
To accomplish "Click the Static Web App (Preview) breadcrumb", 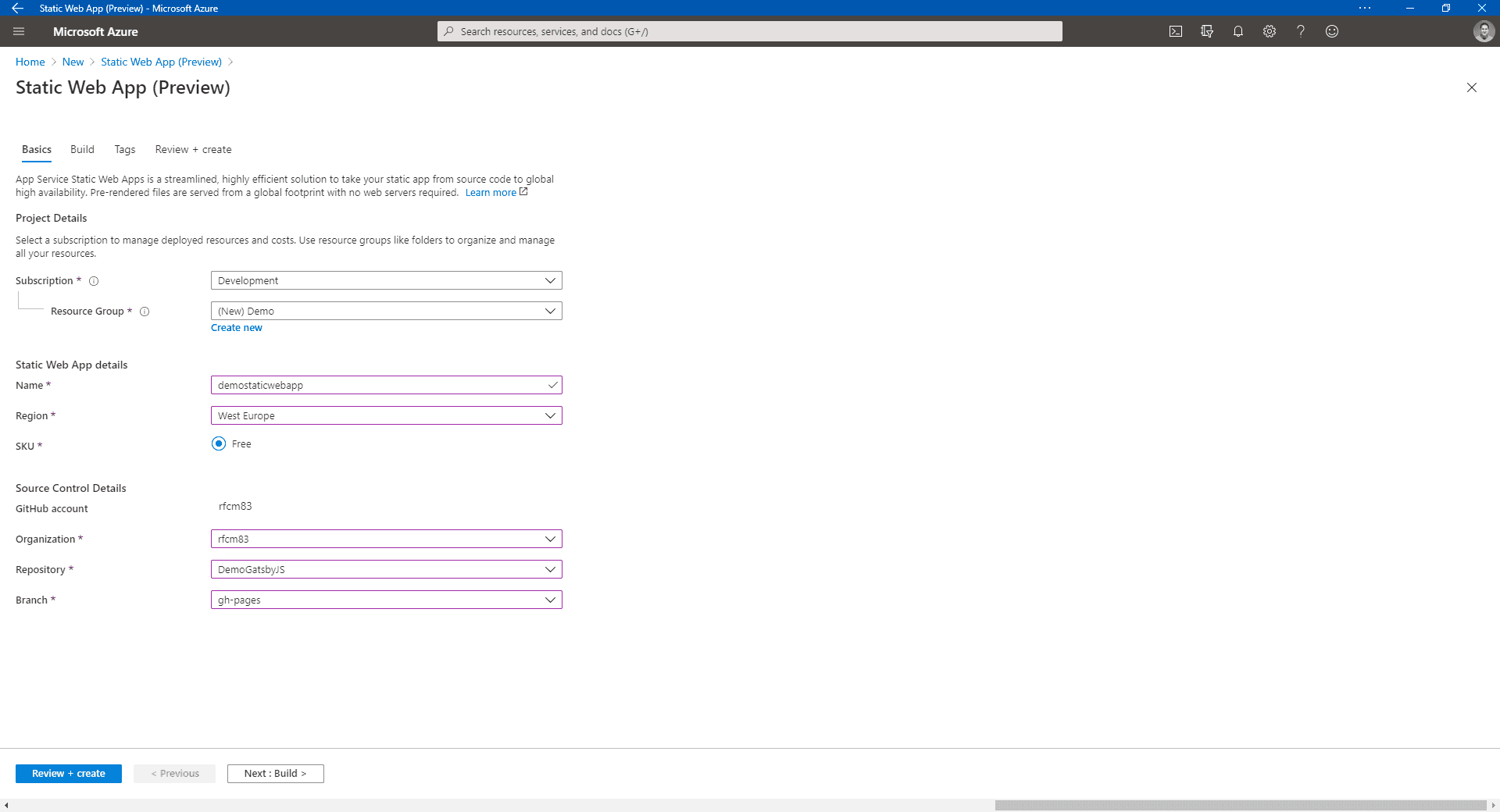I will [161, 62].
